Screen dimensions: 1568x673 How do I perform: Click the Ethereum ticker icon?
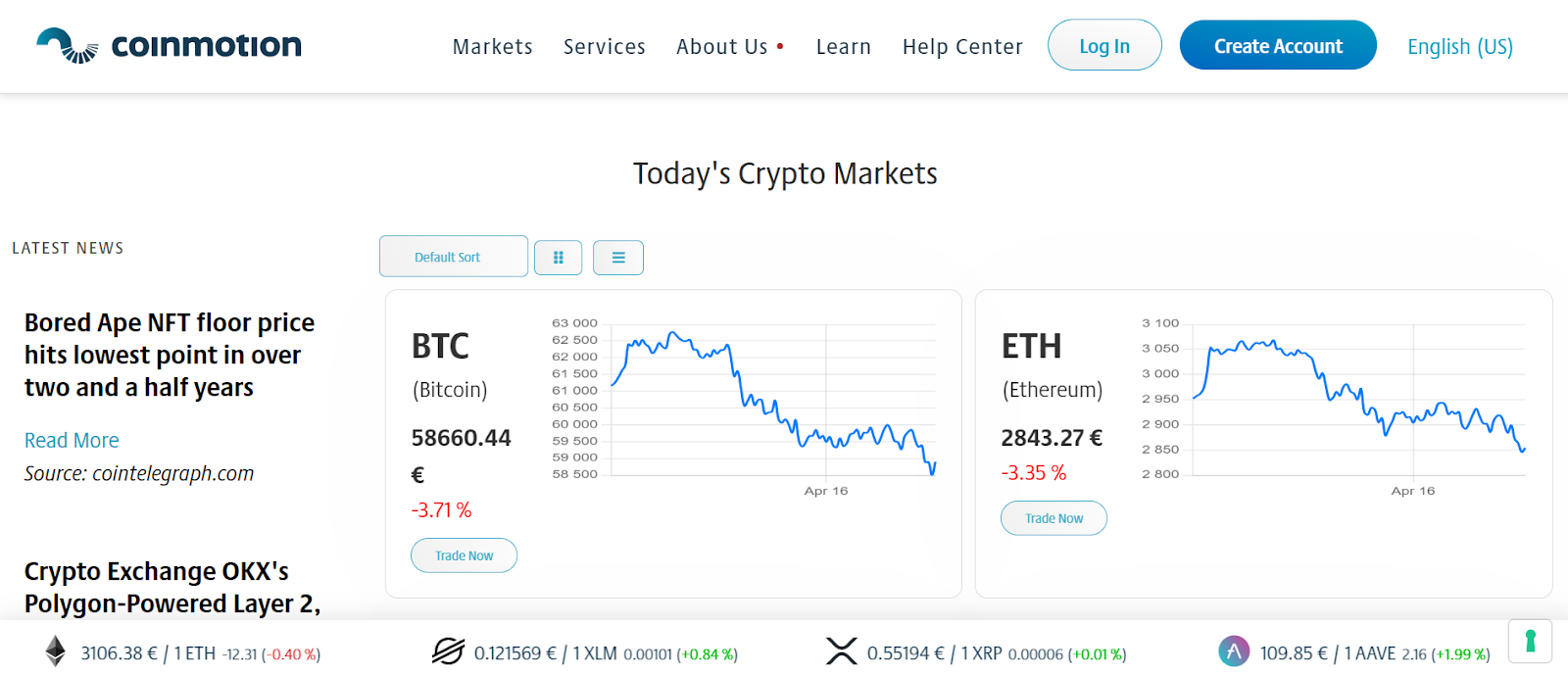[x=56, y=651]
